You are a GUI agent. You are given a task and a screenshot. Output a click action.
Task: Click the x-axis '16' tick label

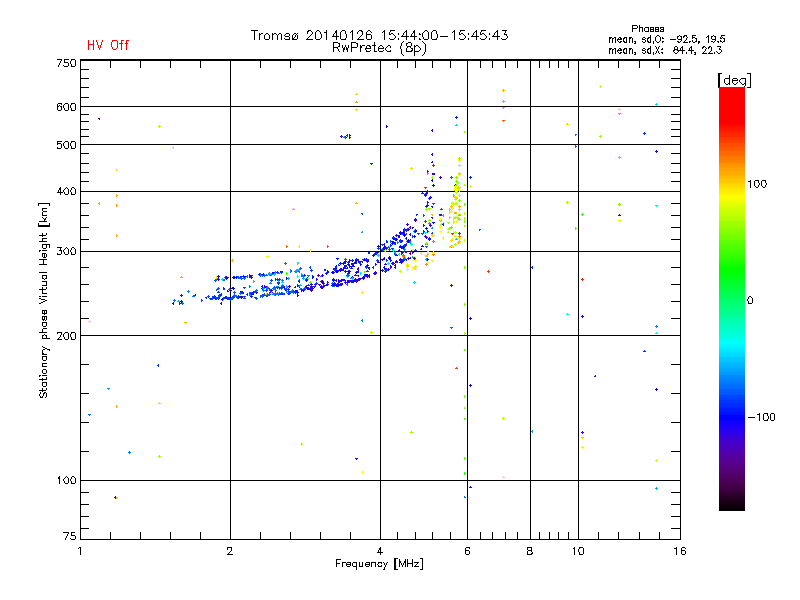(x=680, y=551)
